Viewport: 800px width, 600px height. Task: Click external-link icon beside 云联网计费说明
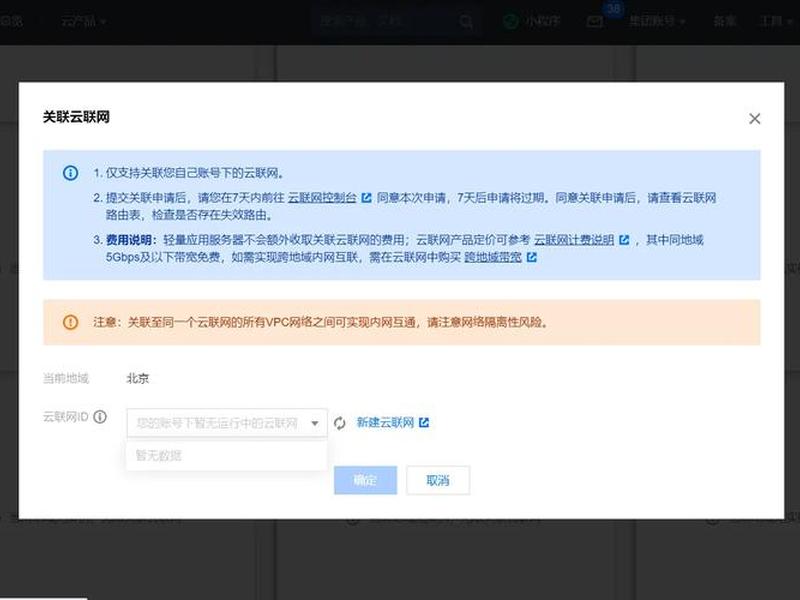pyautogui.click(x=624, y=240)
